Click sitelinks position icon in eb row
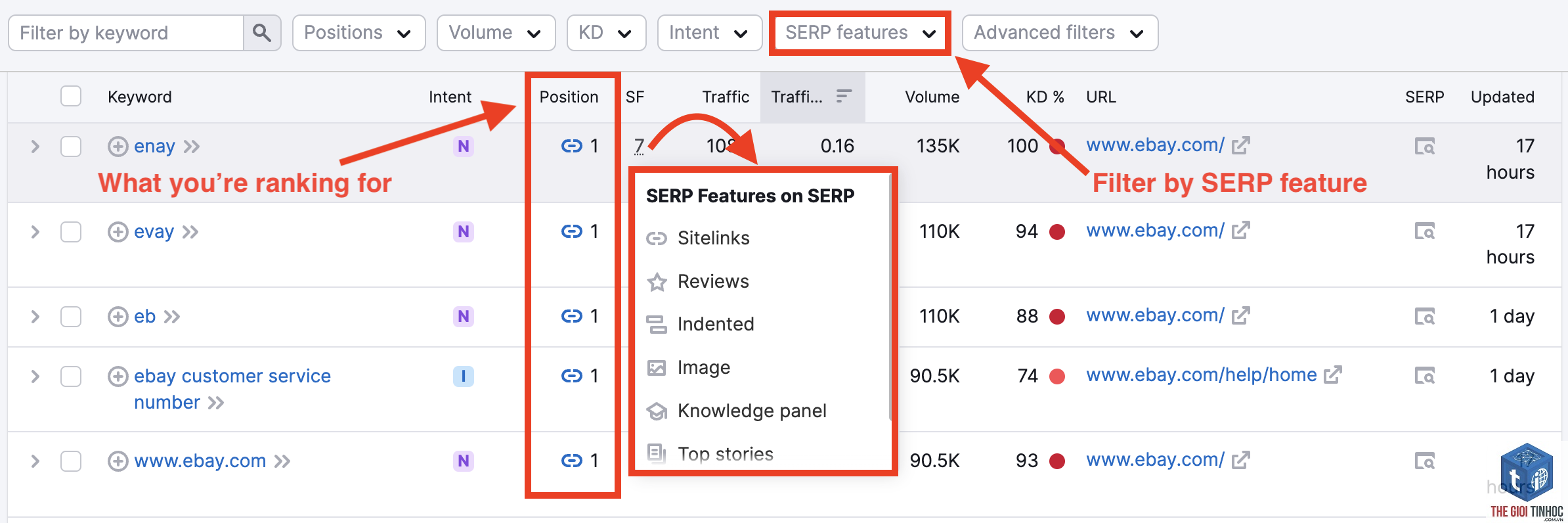The height and width of the screenshot is (523, 1568). (572, 317)
